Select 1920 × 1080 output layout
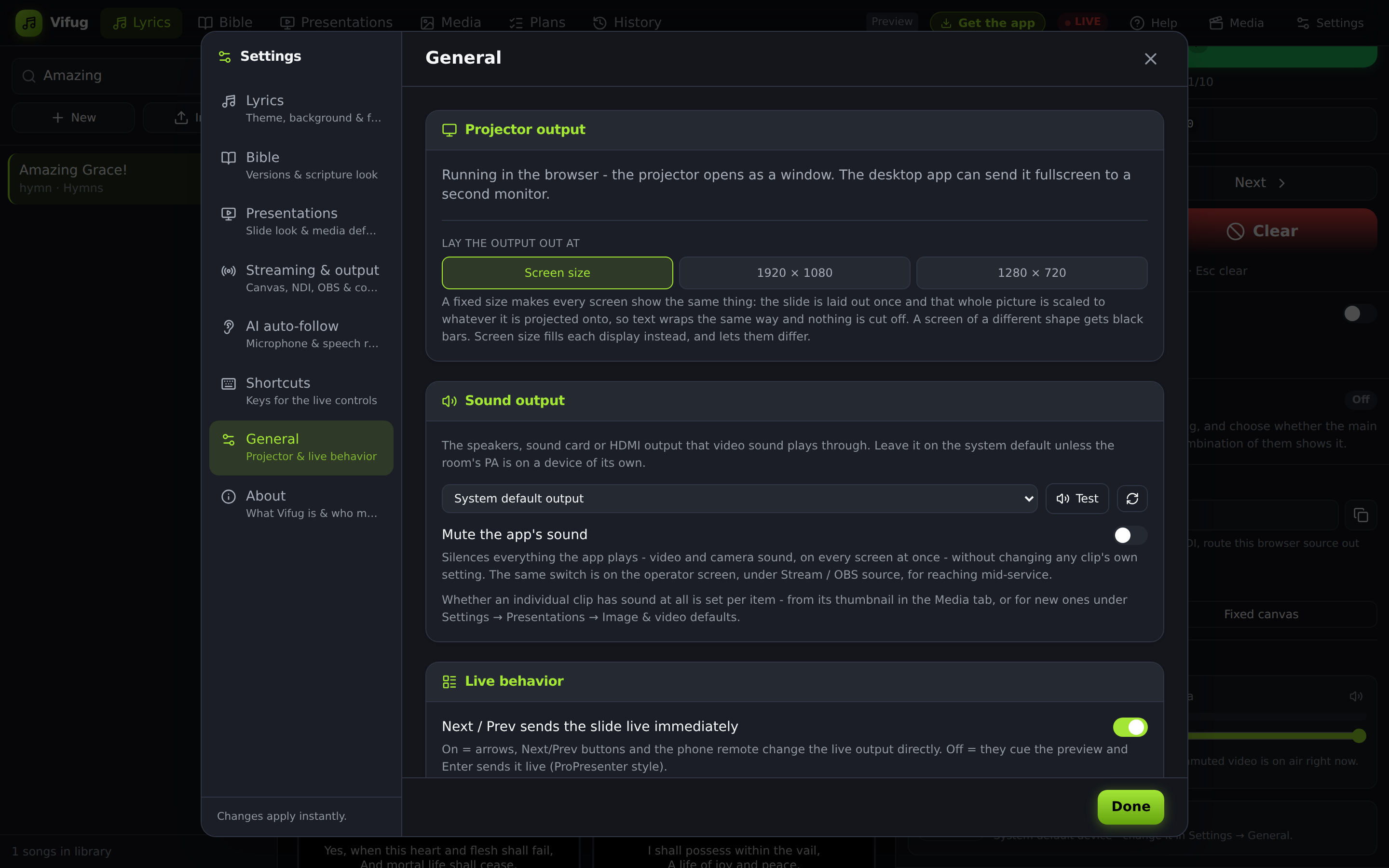Screen dimensions: 1389x868 point(794,272)
